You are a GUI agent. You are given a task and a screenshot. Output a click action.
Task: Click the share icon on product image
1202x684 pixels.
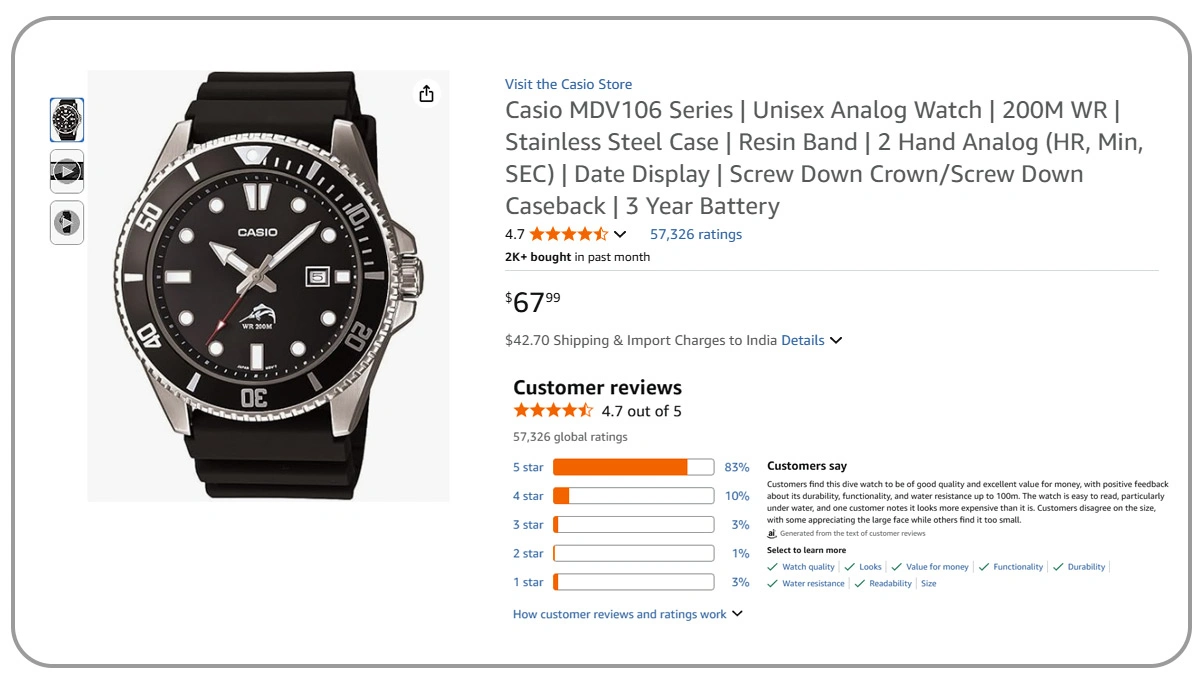tap(427, 94)
